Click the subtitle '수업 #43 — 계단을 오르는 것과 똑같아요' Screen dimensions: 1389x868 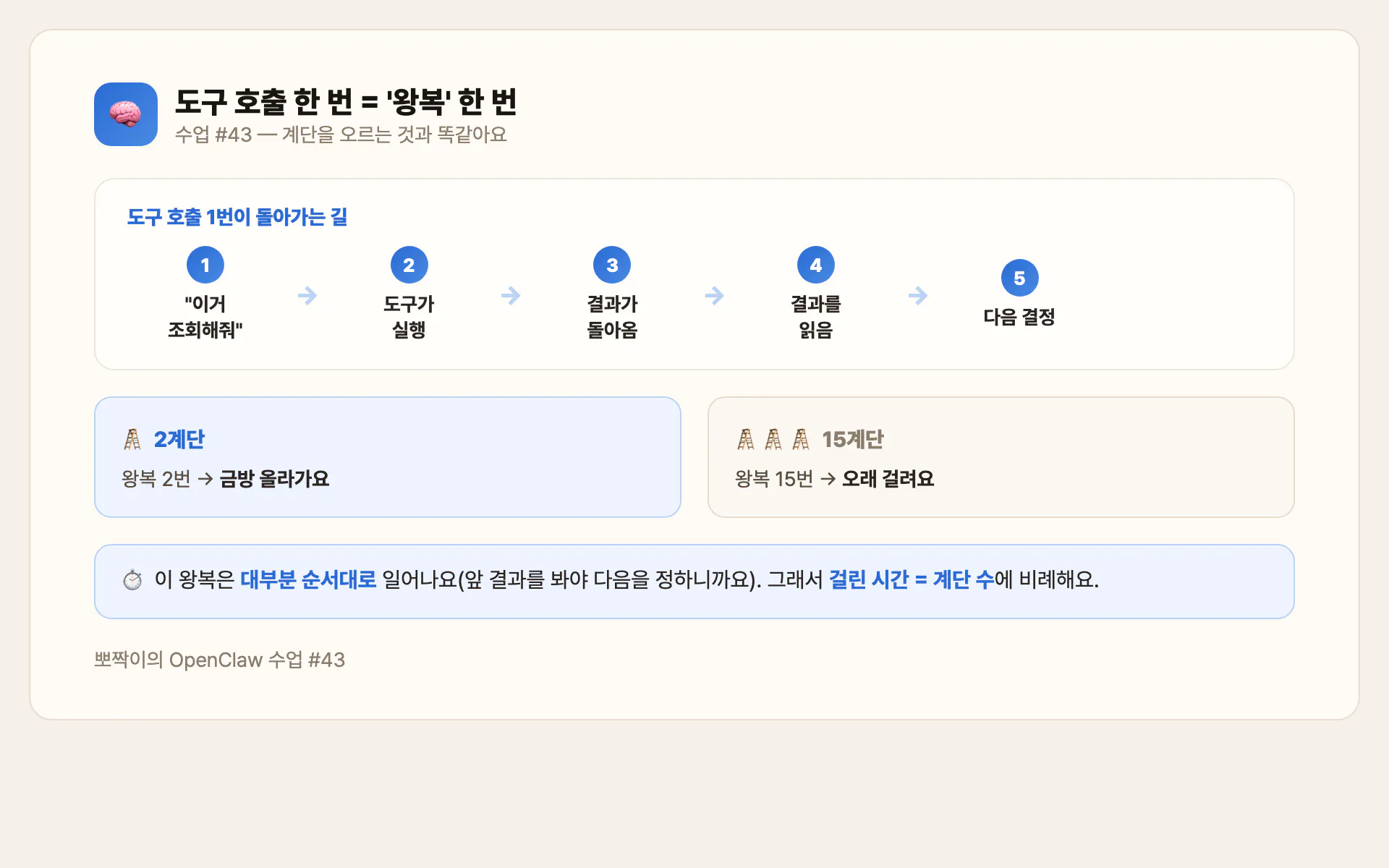(x=341, y=135)
